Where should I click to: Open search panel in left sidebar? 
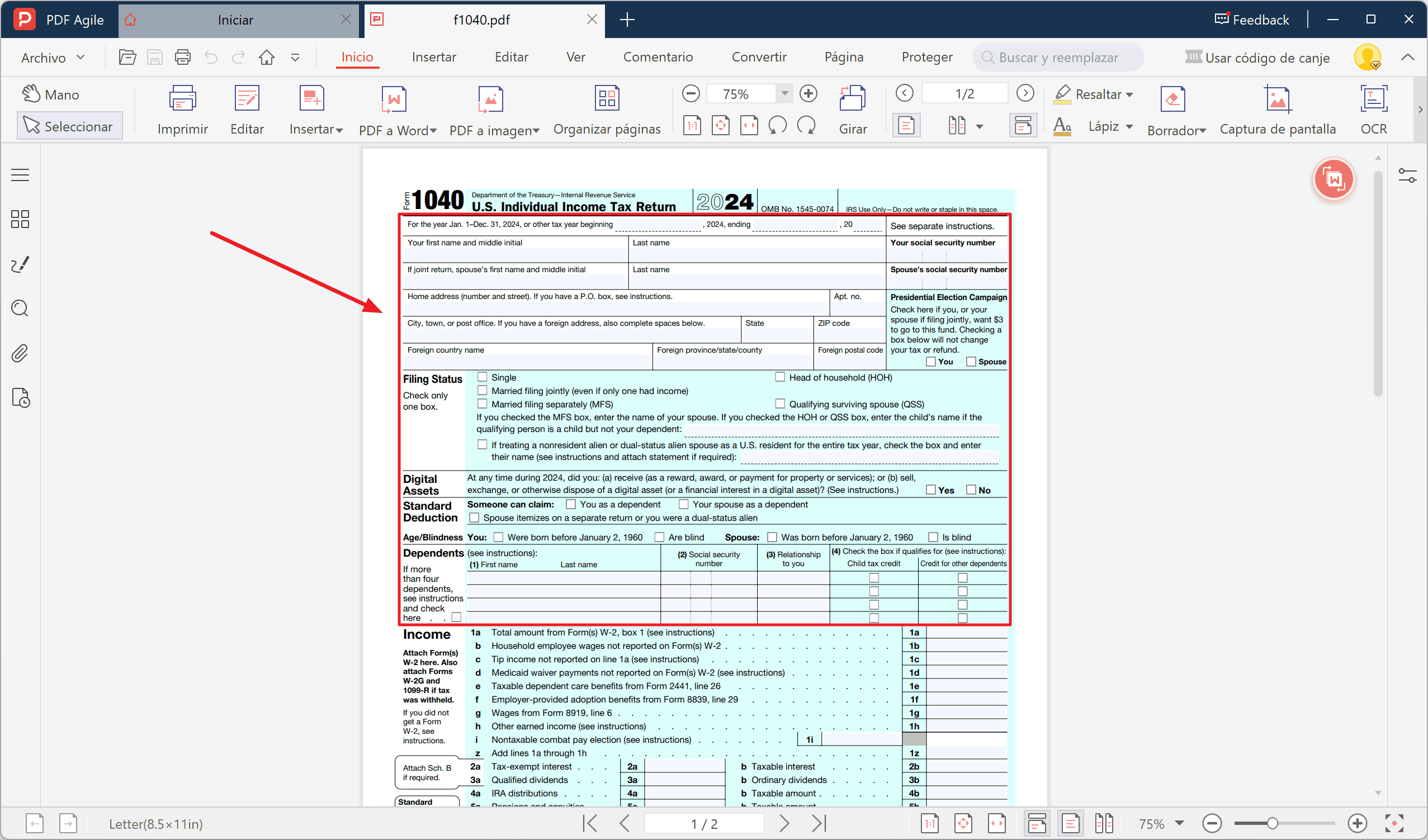[x=20, y=308]
